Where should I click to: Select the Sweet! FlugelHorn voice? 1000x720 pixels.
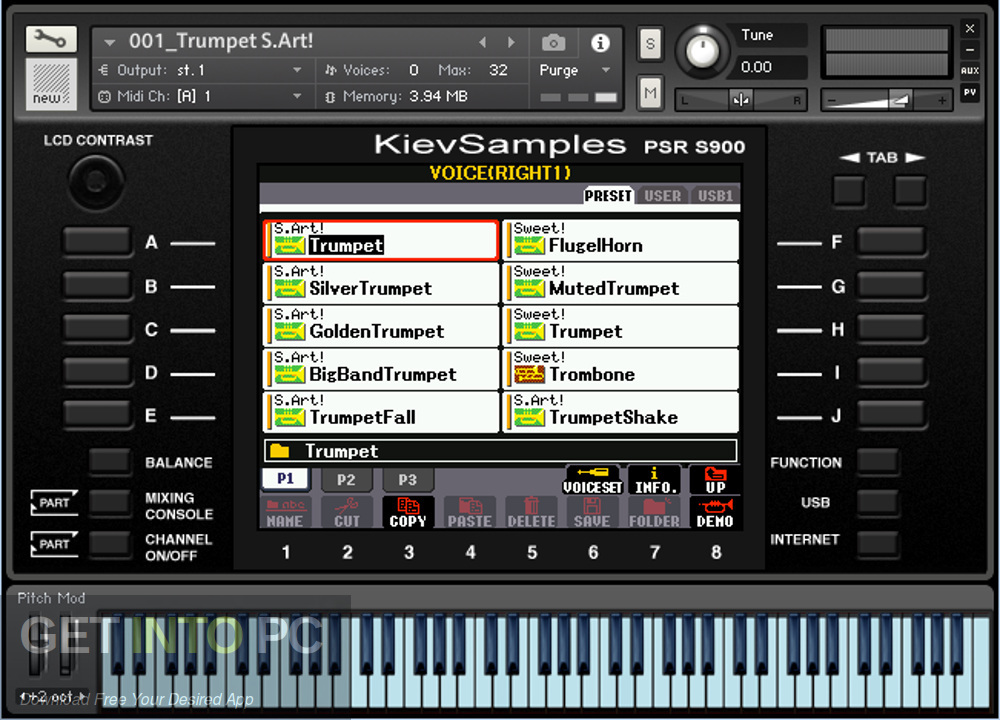621,240
